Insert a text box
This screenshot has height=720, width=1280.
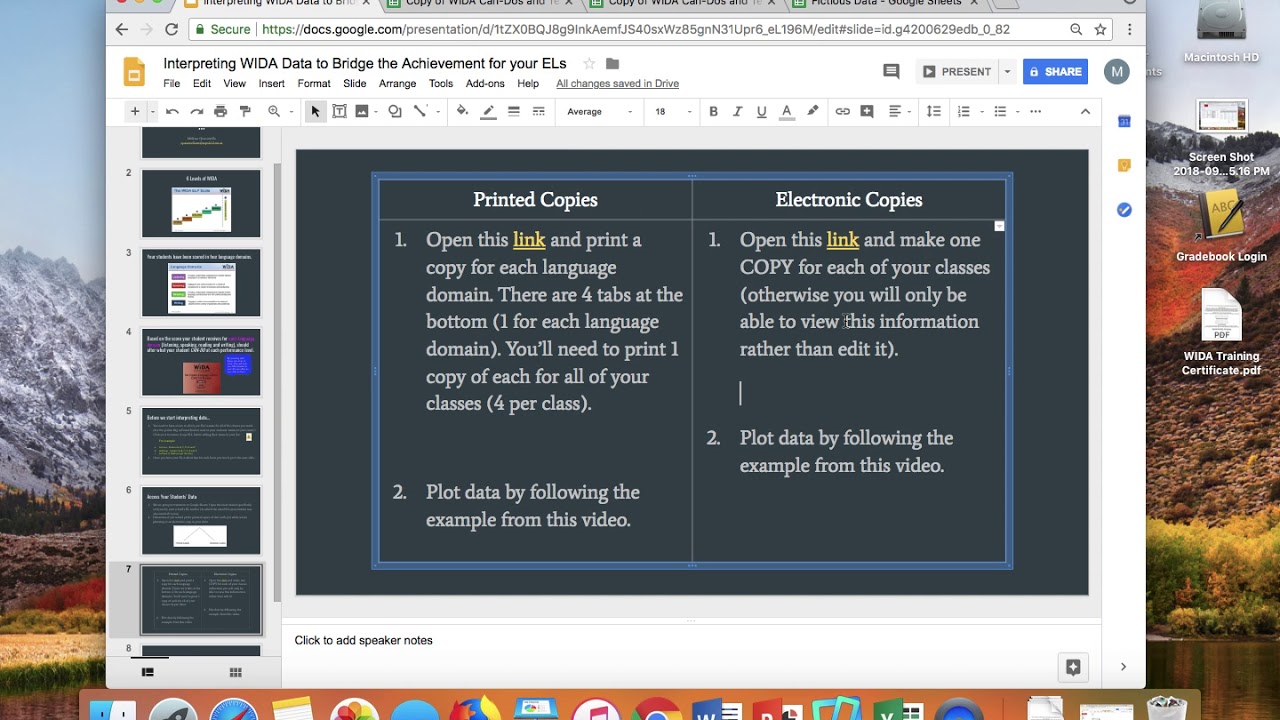click(339, 111)
